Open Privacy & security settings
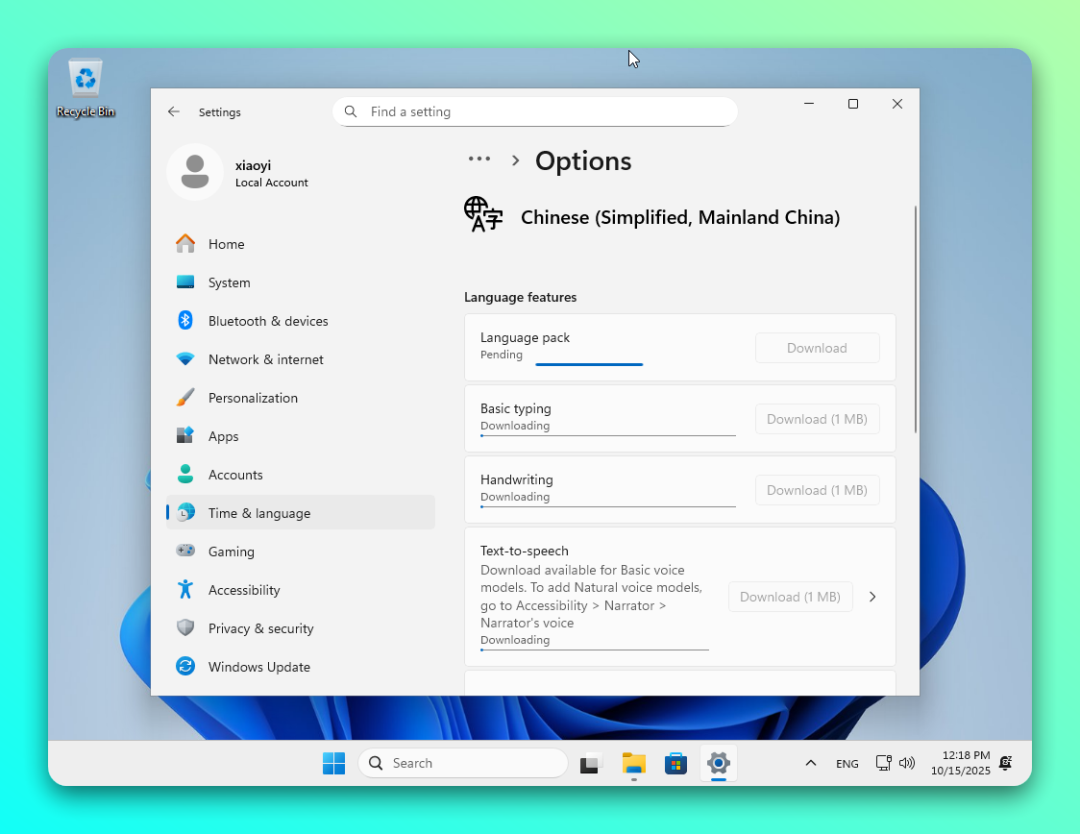This screenshot has width=1080, height=834. click(260, 629)
